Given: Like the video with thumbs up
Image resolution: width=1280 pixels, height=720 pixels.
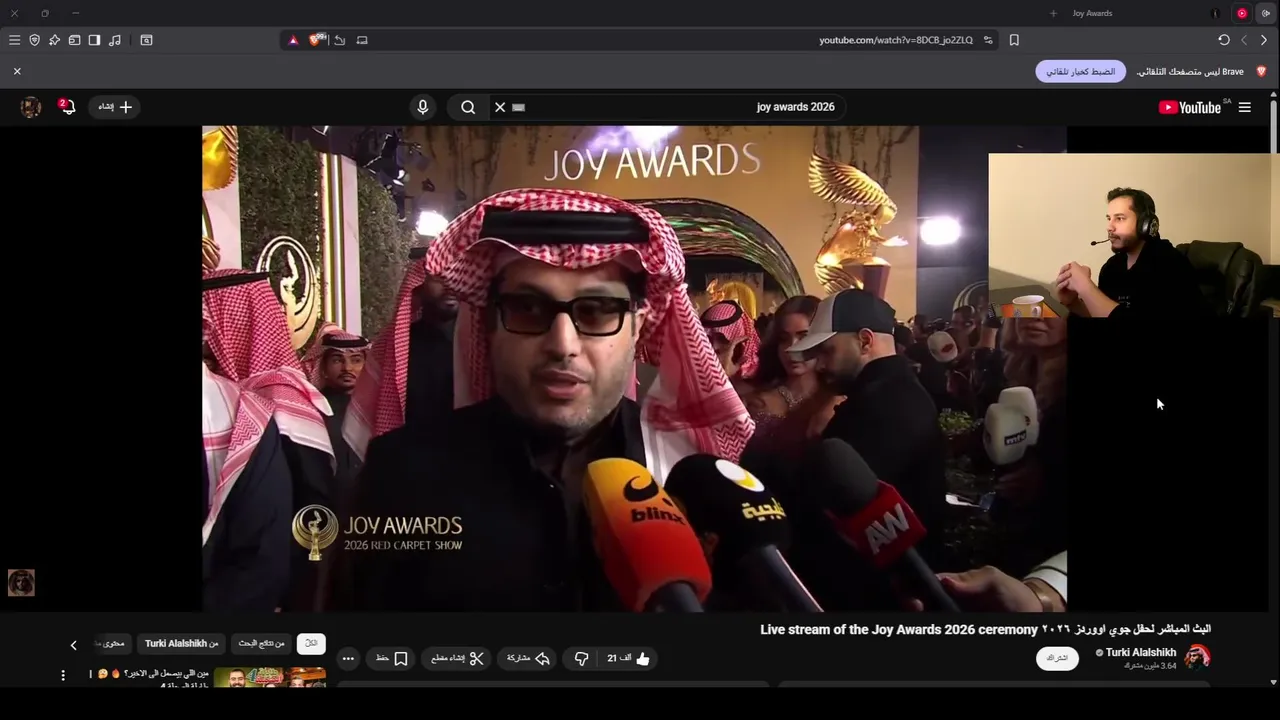Looking at the screenshot, I should tap(628, 658).
